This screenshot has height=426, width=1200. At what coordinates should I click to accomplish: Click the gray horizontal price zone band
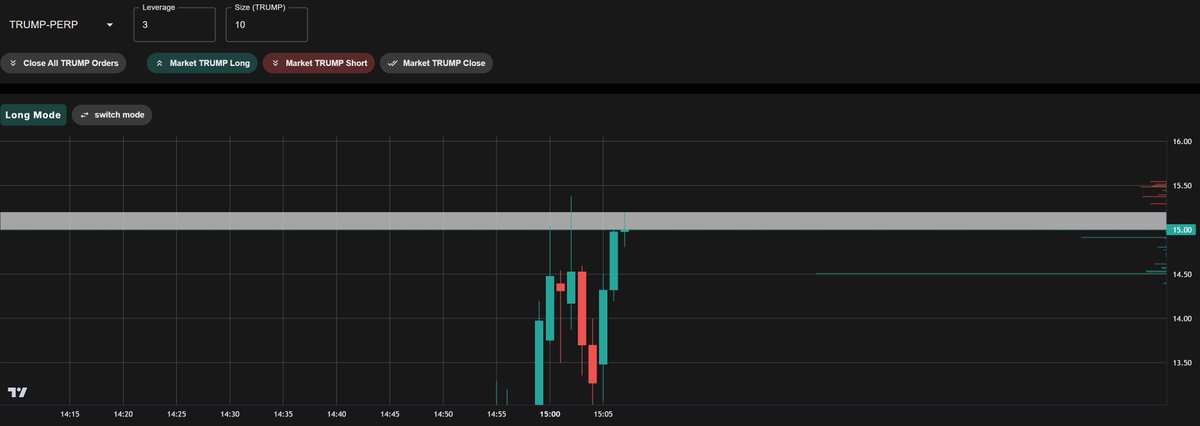583,221
